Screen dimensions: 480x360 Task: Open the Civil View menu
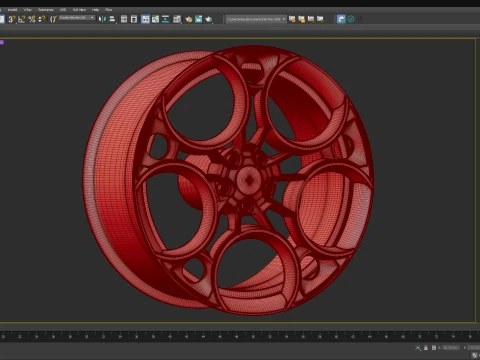[x=79, y=10]
